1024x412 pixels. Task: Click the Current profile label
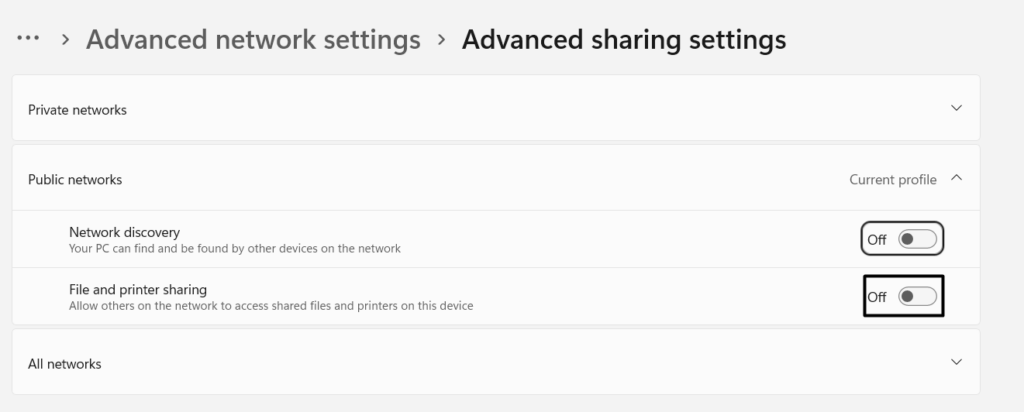(892, 180)
